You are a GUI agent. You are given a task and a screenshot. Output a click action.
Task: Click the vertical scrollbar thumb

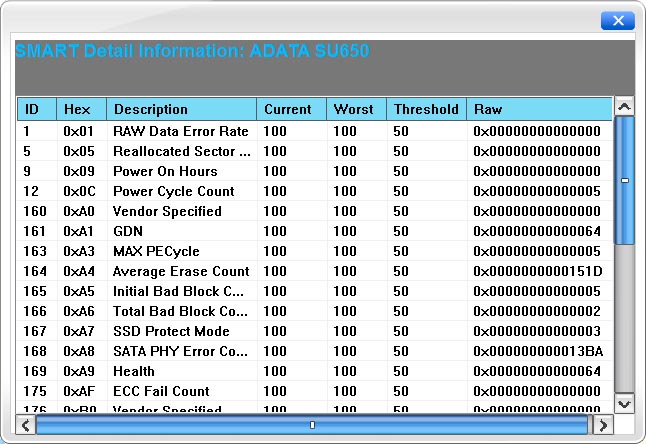coord(624,180)
